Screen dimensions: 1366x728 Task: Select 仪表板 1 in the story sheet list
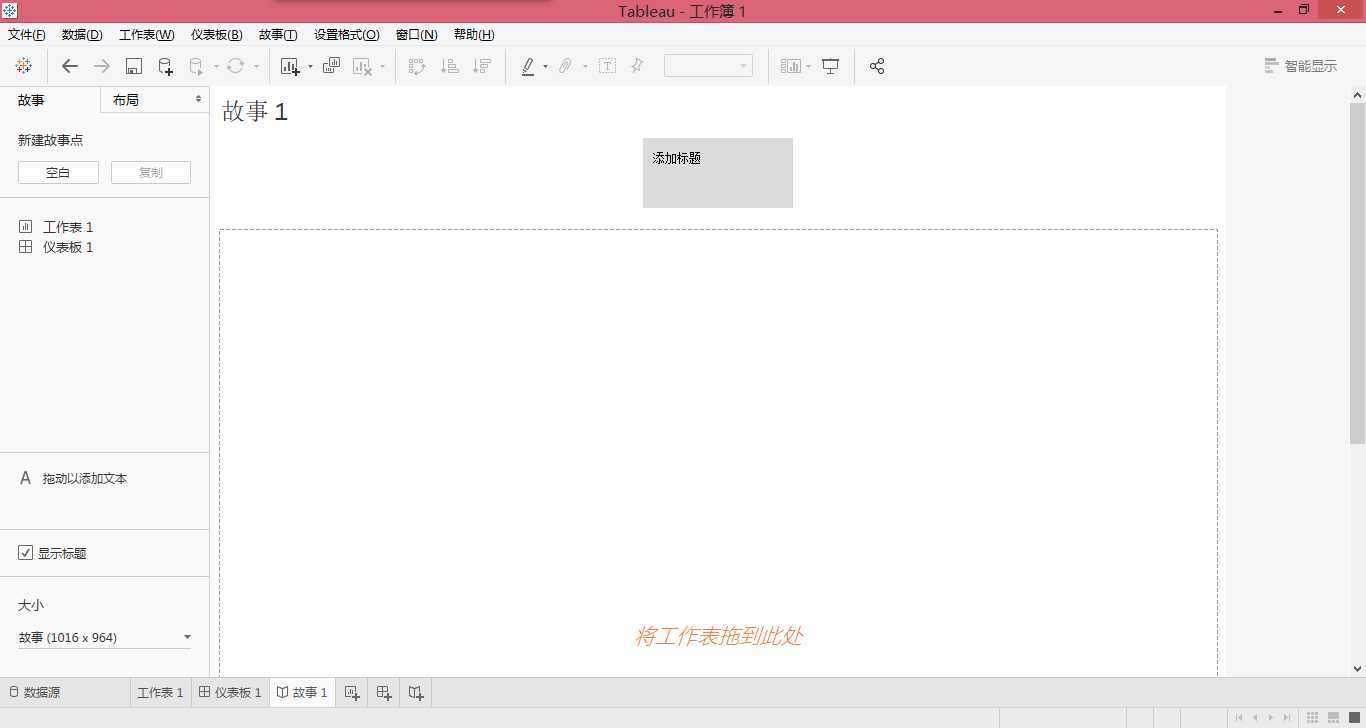(x=56, y=247)
